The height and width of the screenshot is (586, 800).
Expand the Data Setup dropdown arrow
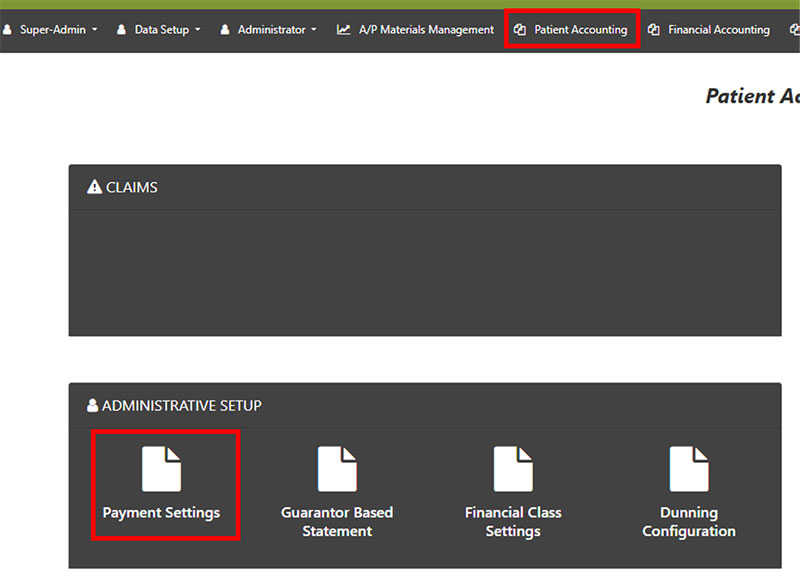[x=198, y=30]
